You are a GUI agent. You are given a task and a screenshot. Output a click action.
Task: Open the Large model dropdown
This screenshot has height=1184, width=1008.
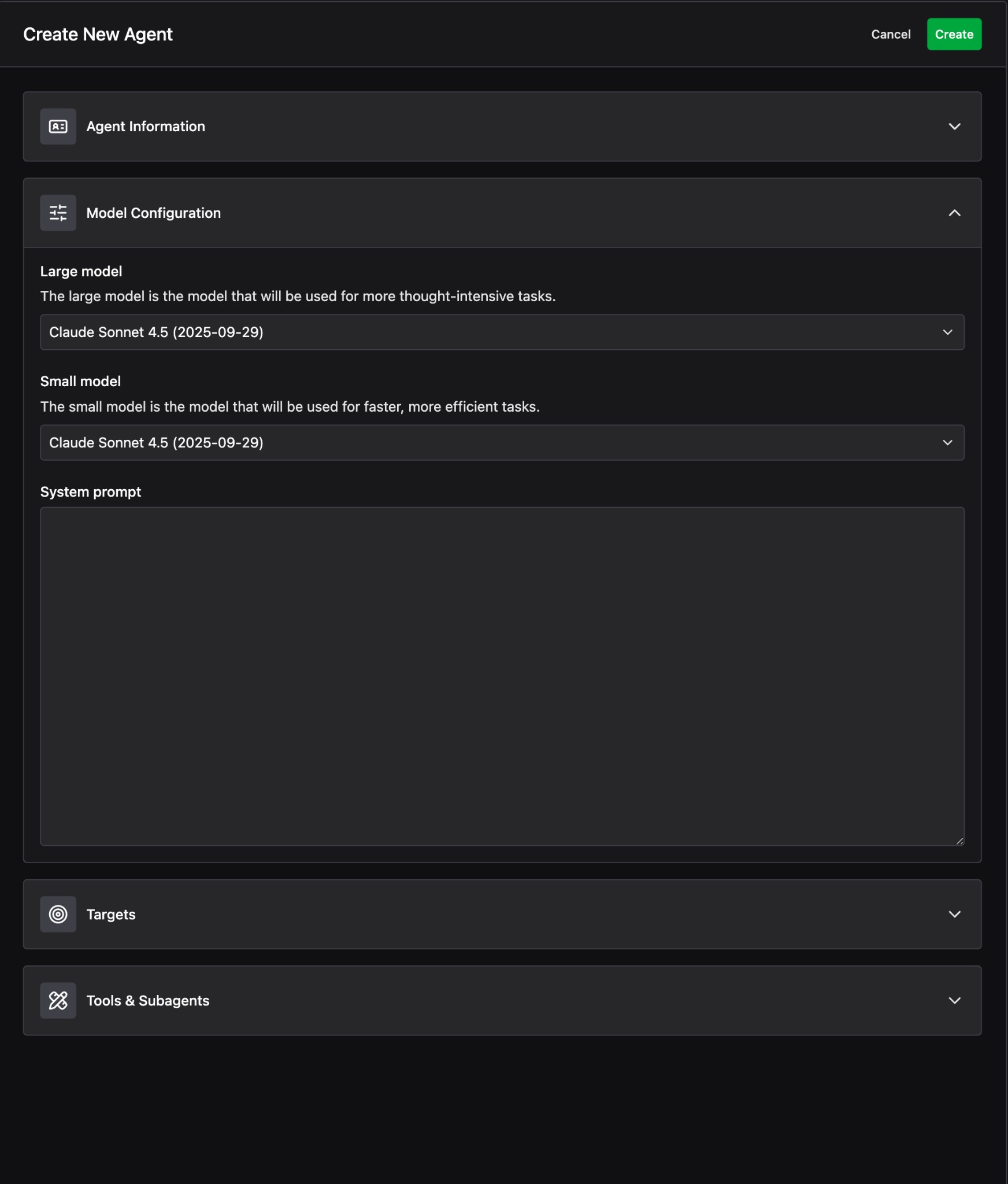501,332
